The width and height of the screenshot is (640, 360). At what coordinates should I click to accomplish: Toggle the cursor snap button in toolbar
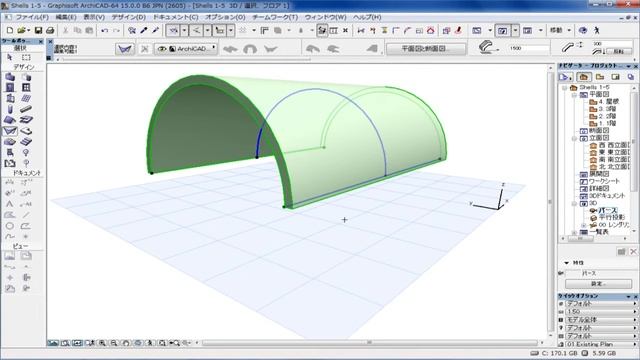click(220, 31)
